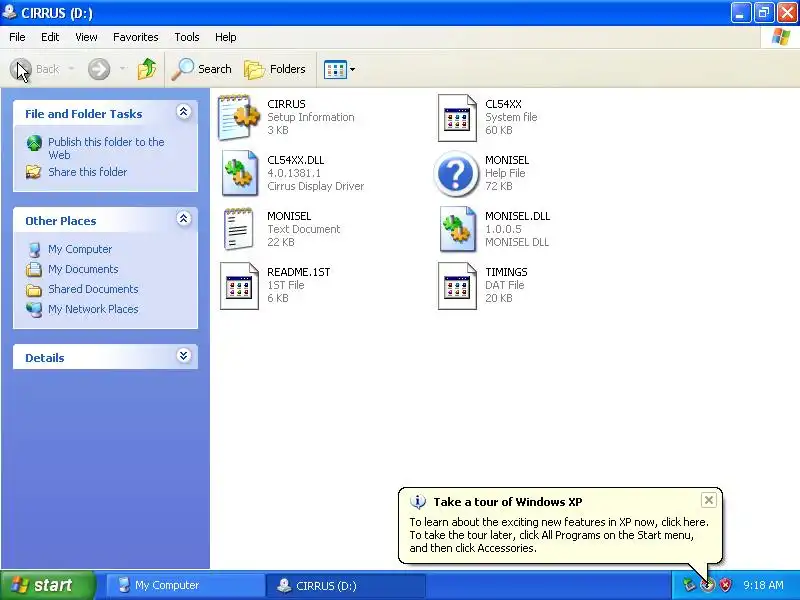Go up one folder level

pos(147,69)
